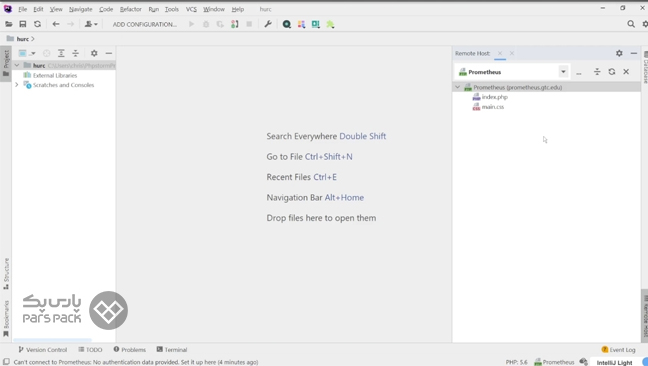This screenshot has width=648, height=366.
Task: Click the dark round Q search icon
Action: [x=286, y=24]
